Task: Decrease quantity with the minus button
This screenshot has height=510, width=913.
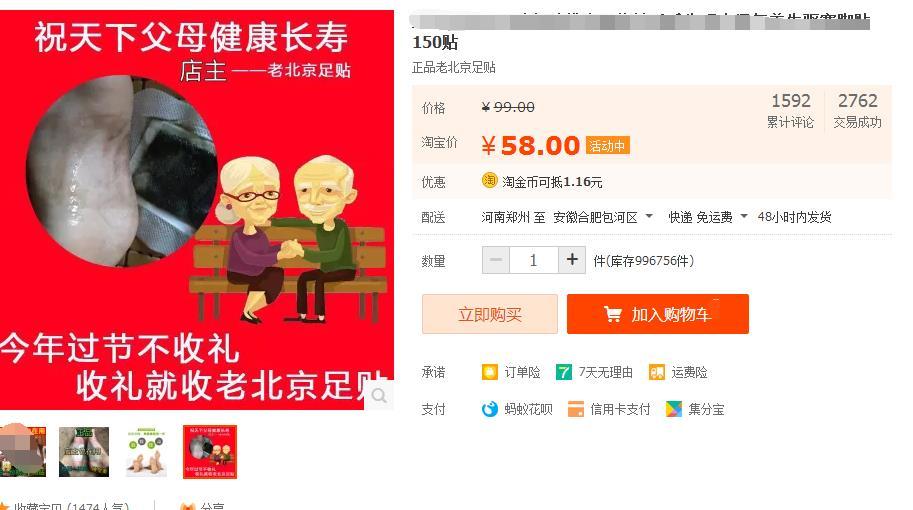Action: [496, 260]
